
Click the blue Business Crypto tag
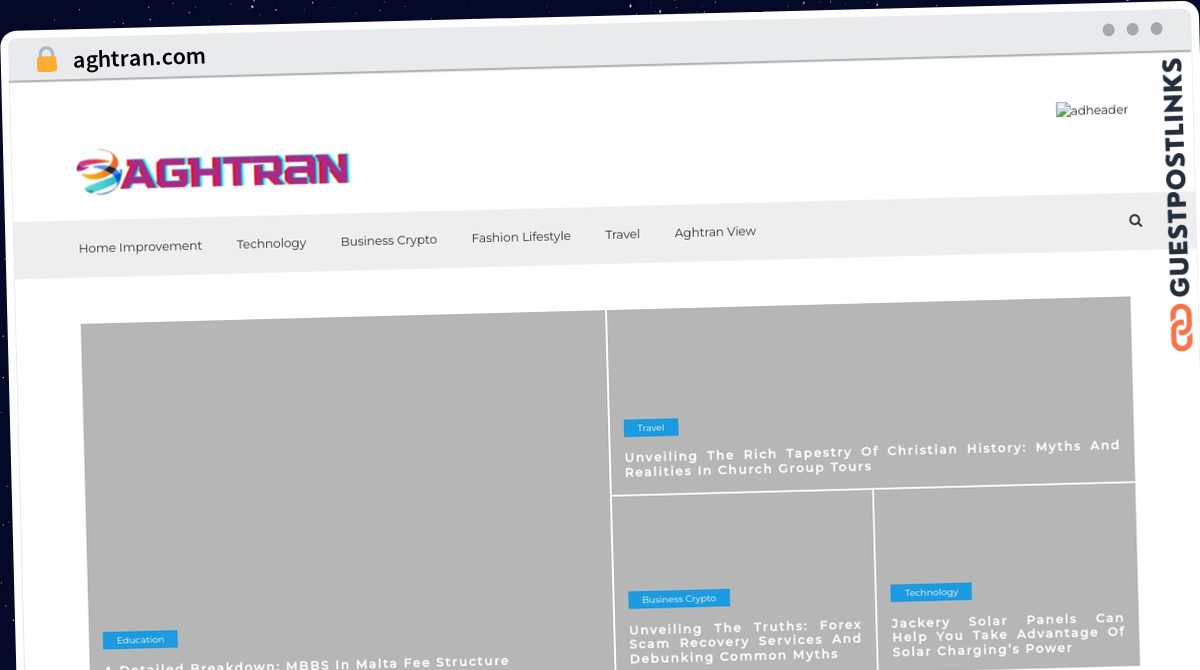click(679, 599)
